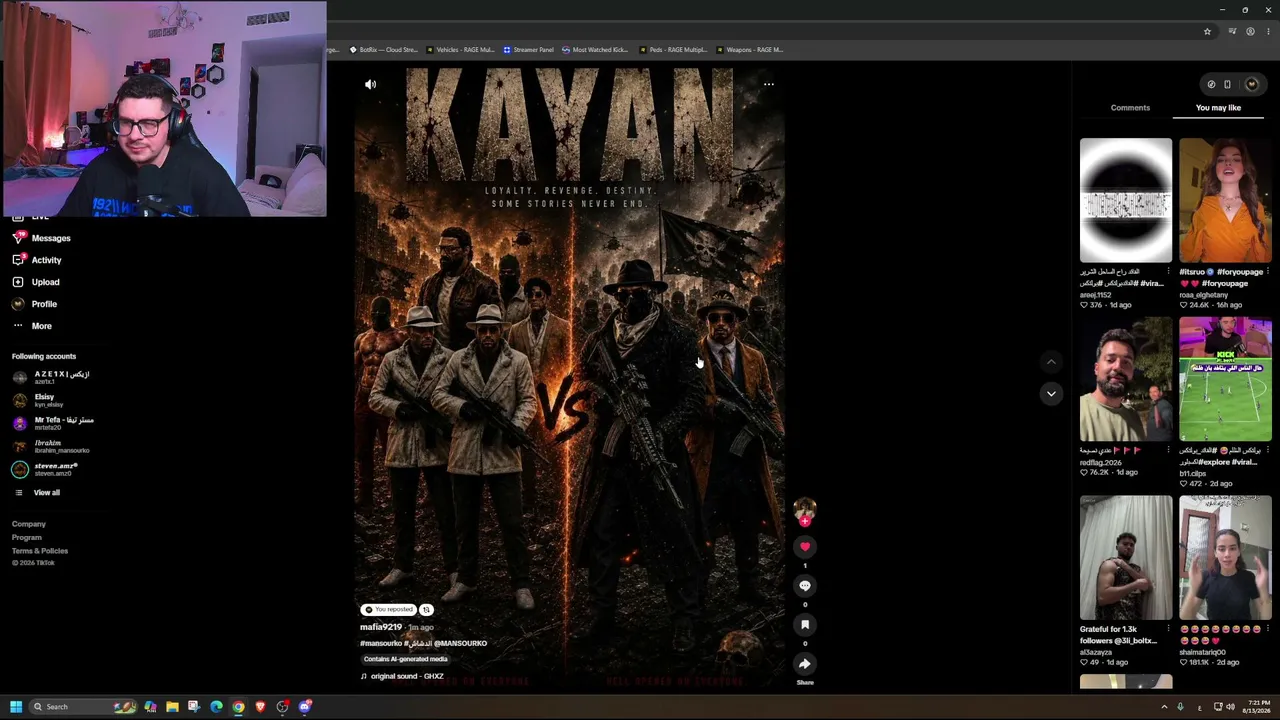Open the Chrome three-dot menu
Image resolution: width=1280 pixels, height=720 pixels.
(1269, 31)
